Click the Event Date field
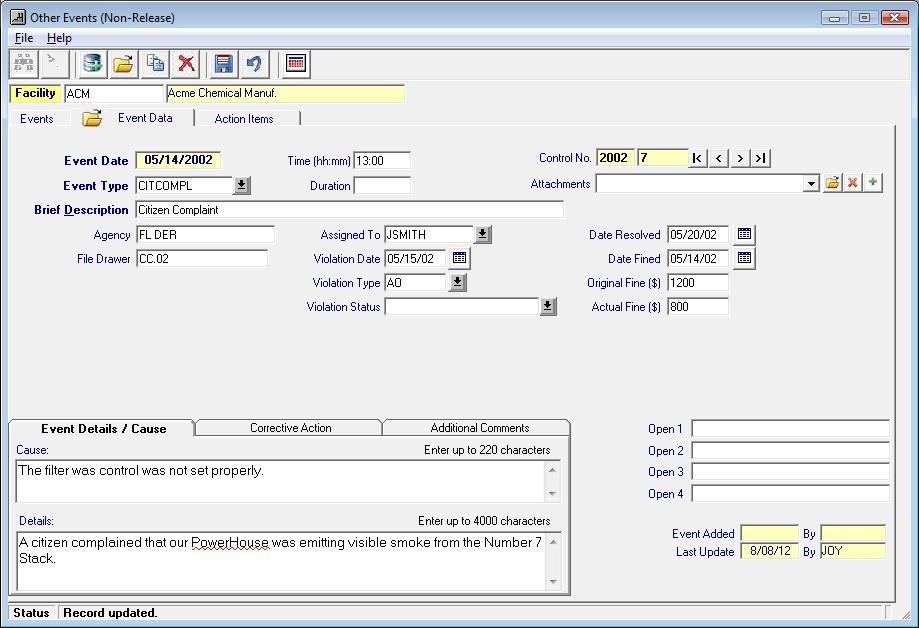919x628 pixels. point(178,160)
